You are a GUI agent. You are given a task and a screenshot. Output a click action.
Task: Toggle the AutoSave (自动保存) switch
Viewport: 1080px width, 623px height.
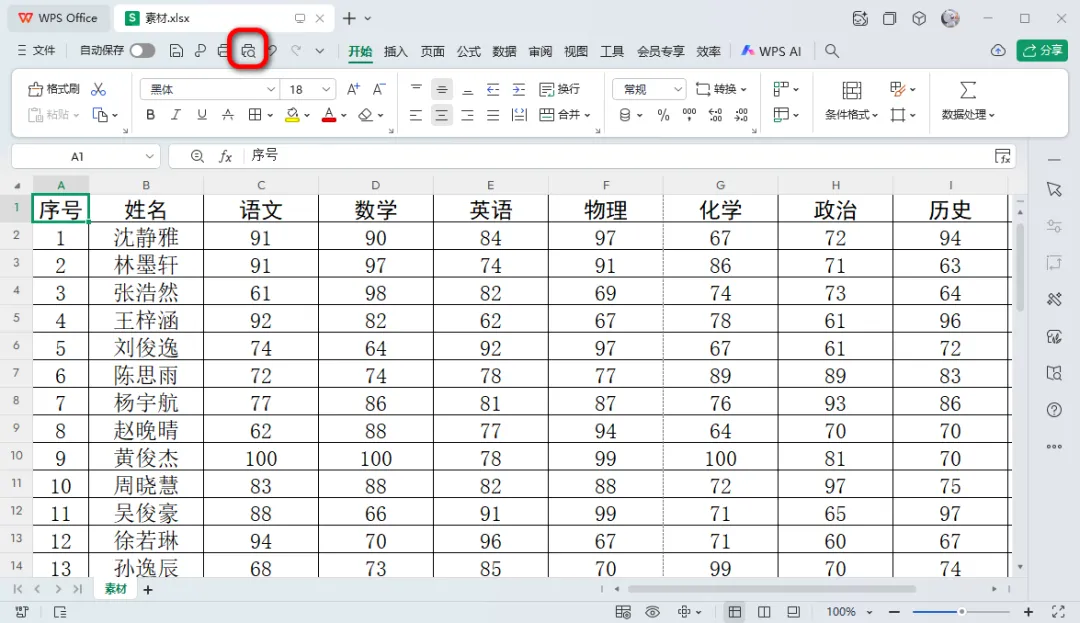pos(143,51)
